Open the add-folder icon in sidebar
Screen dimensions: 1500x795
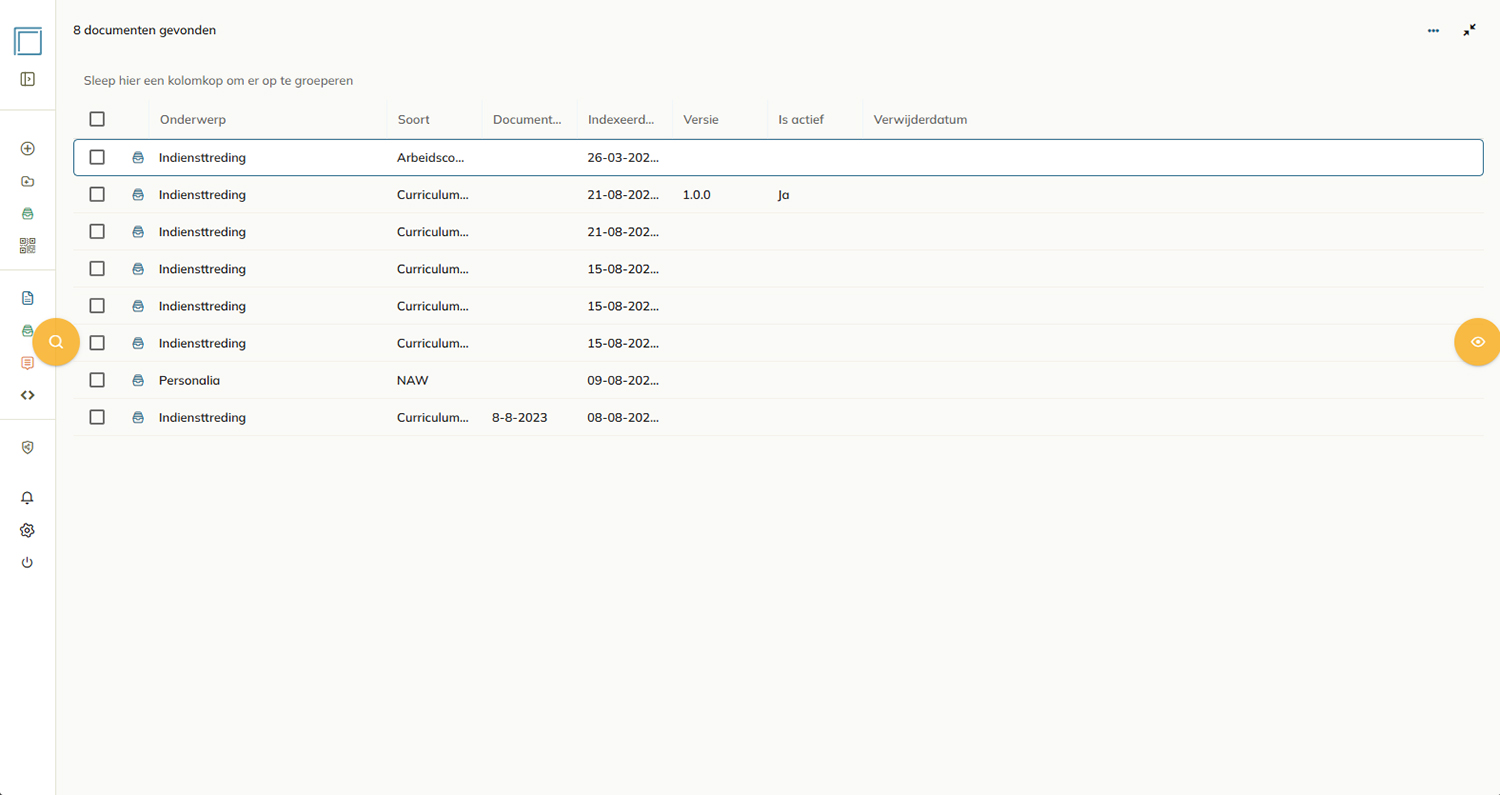point(27,181)
